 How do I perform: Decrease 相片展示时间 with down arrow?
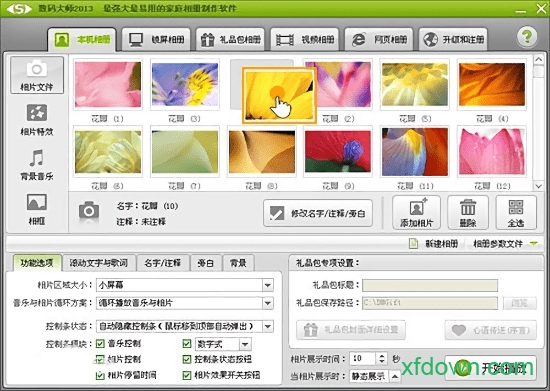(381, 362)
